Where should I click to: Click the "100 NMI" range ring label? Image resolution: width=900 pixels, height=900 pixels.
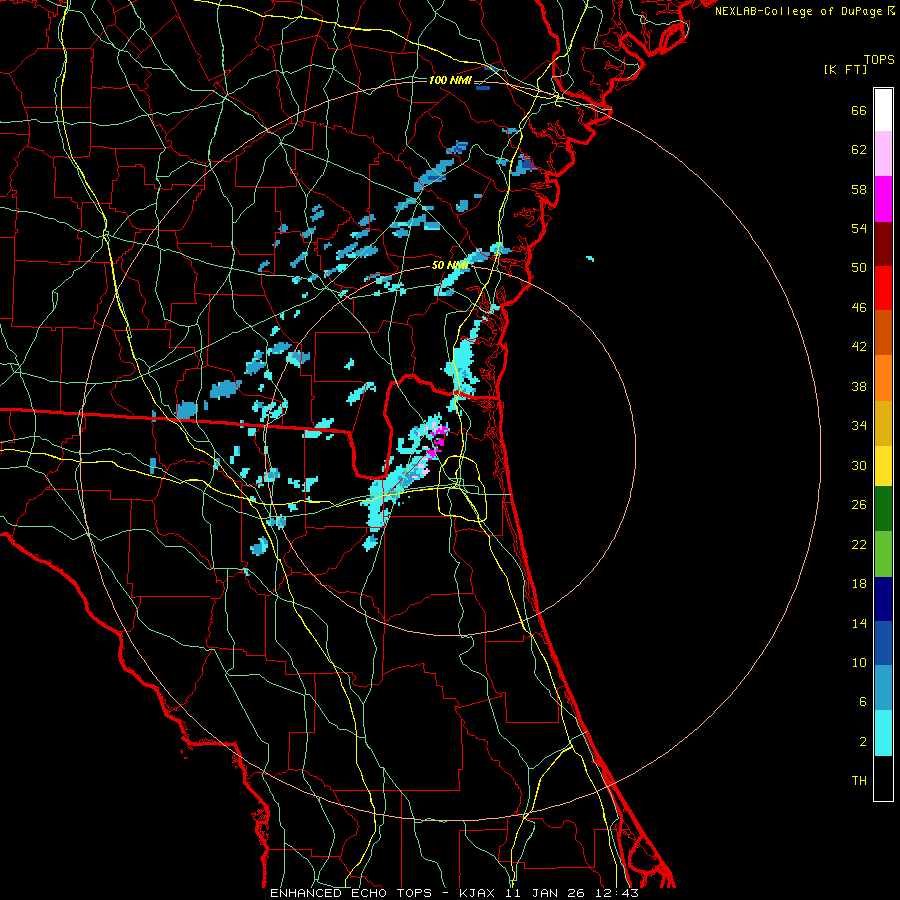(450, 80)
